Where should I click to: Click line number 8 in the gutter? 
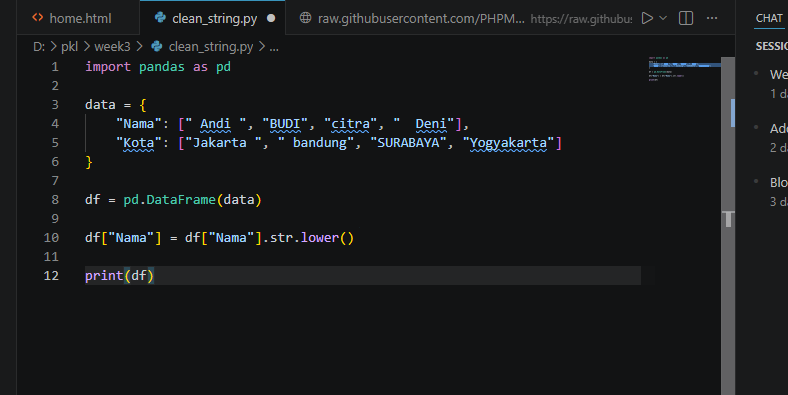coord(55,200)
